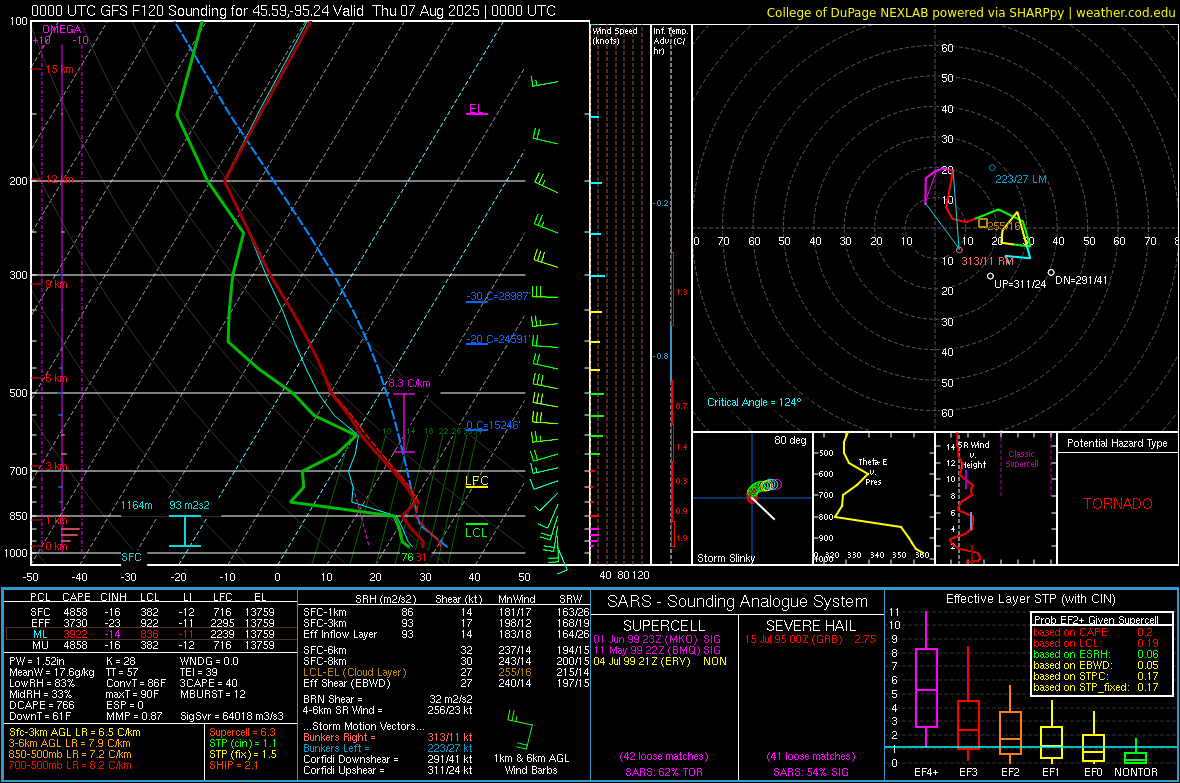Viewport: 1180px width, 783px height.
Task: Click the Sfc-3km AGL LR = 6.5 C/km line
Action: pyautogui.click(x=75, y=732)
